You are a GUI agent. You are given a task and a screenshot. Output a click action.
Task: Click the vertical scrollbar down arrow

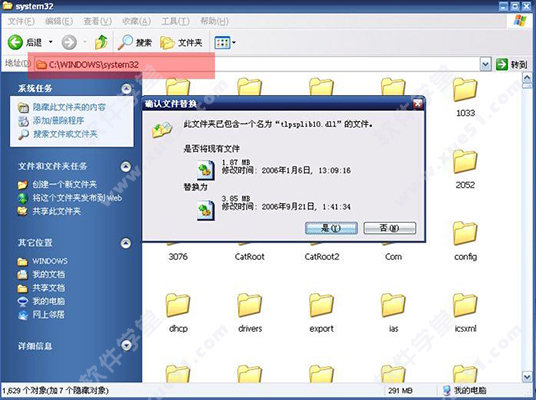coord(527,376)
